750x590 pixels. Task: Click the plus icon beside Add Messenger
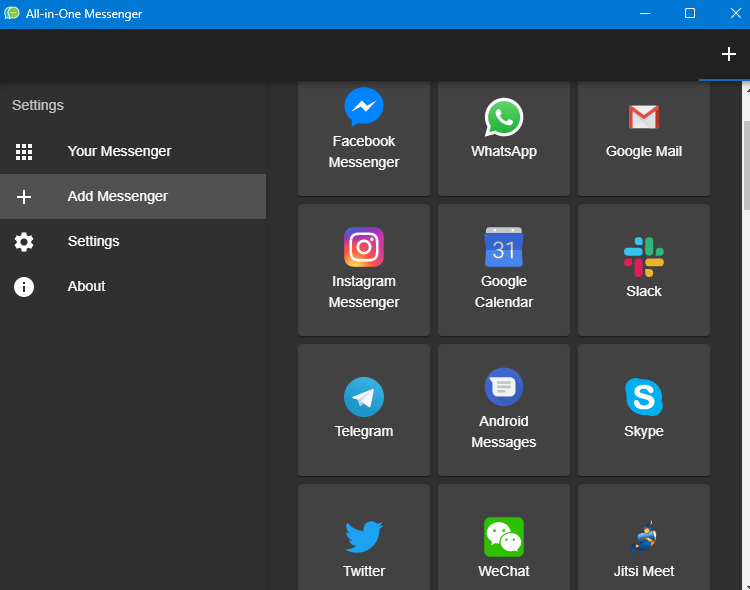point(24,197)
